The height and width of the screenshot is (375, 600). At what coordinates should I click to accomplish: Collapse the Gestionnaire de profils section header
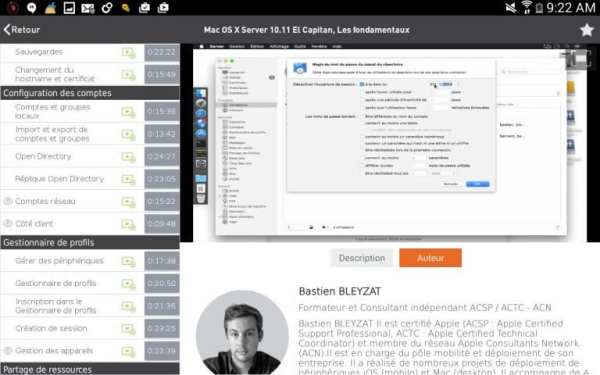90,243
